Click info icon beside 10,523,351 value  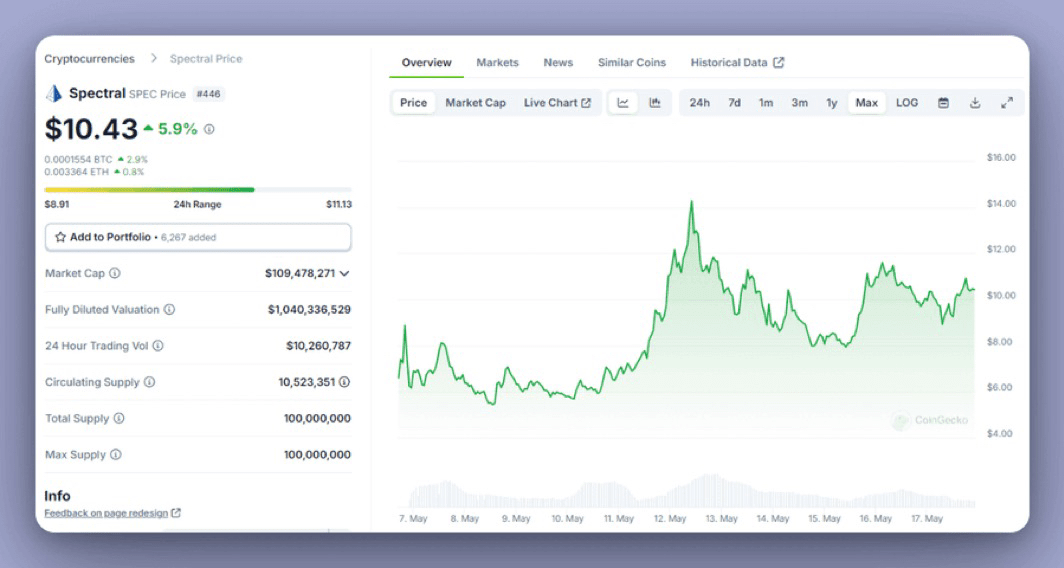pos(345,382)
